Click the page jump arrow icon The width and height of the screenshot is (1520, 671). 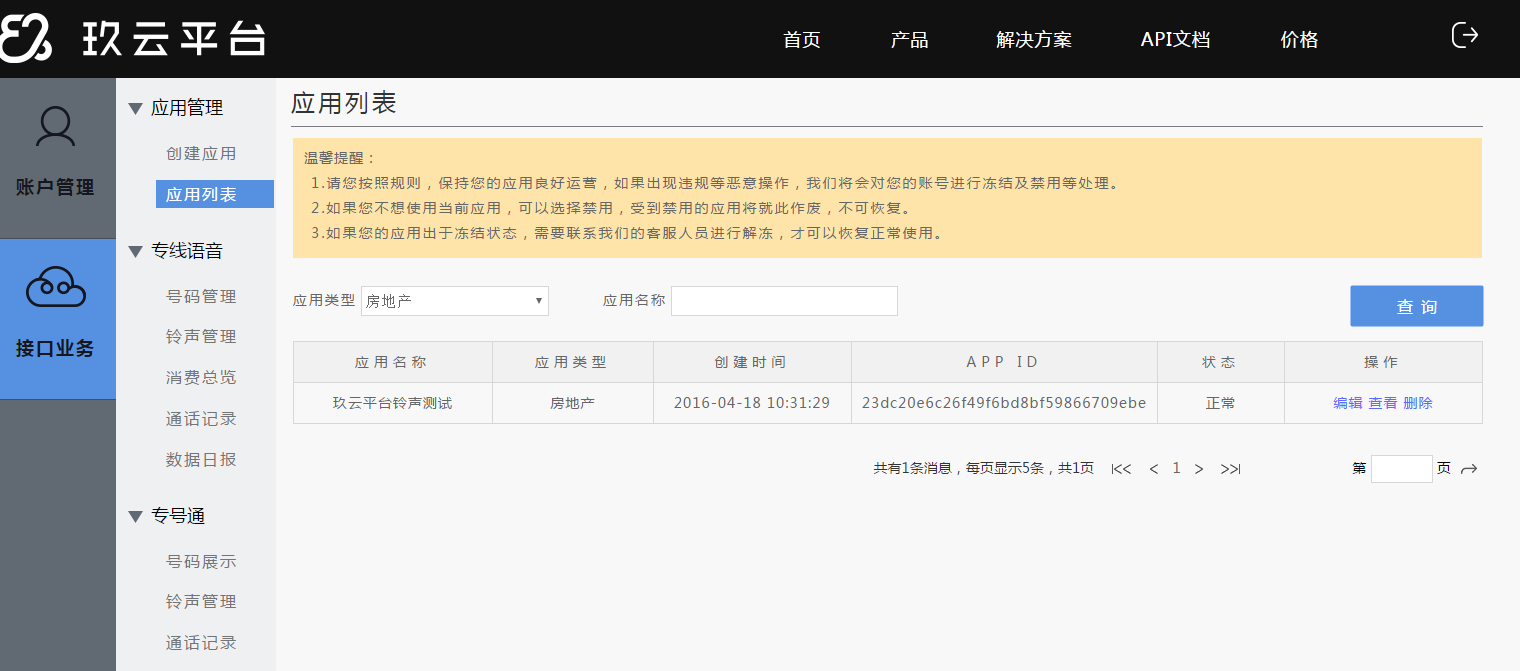click(1469, 469)
